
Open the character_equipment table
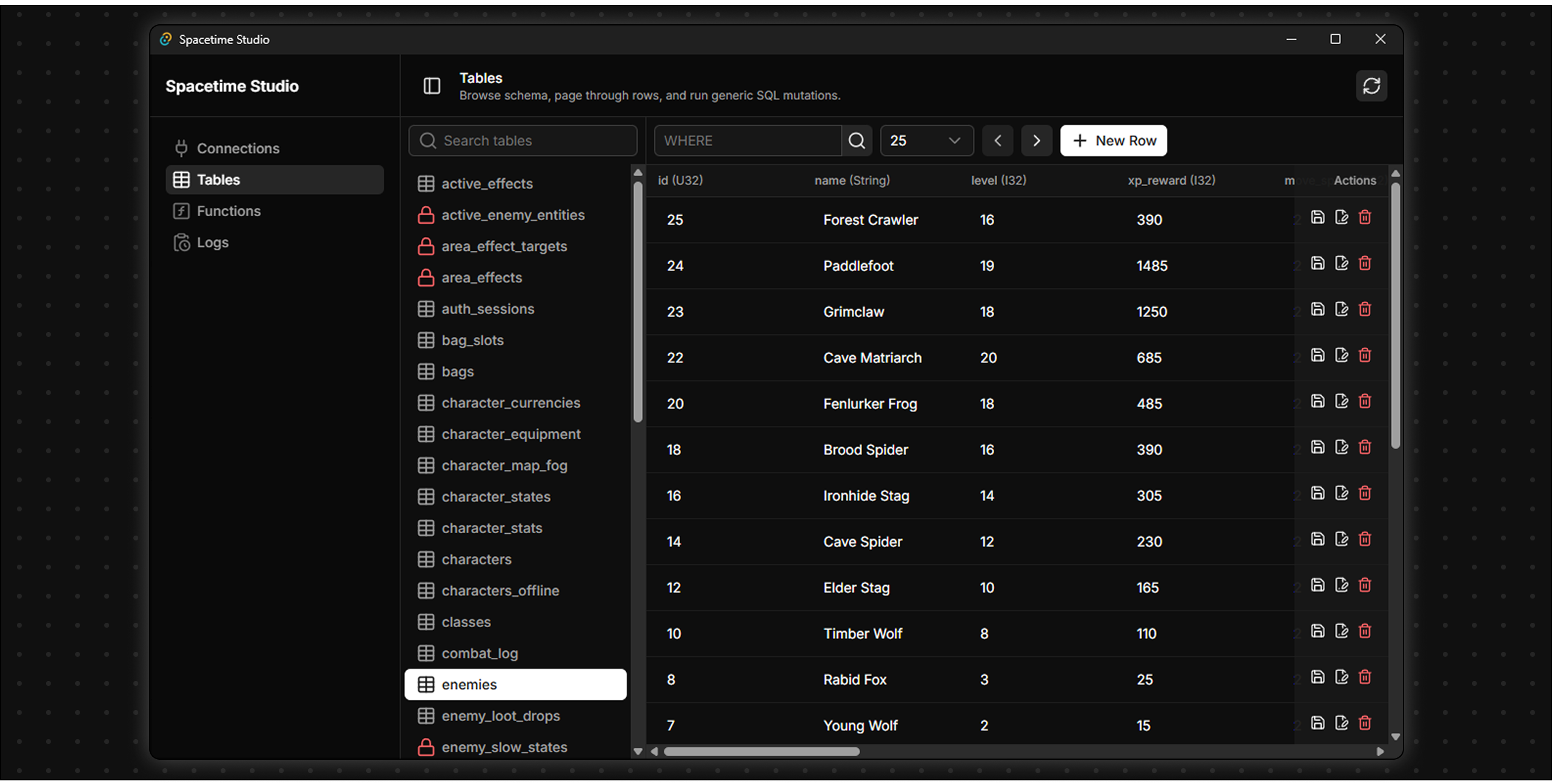515,434
